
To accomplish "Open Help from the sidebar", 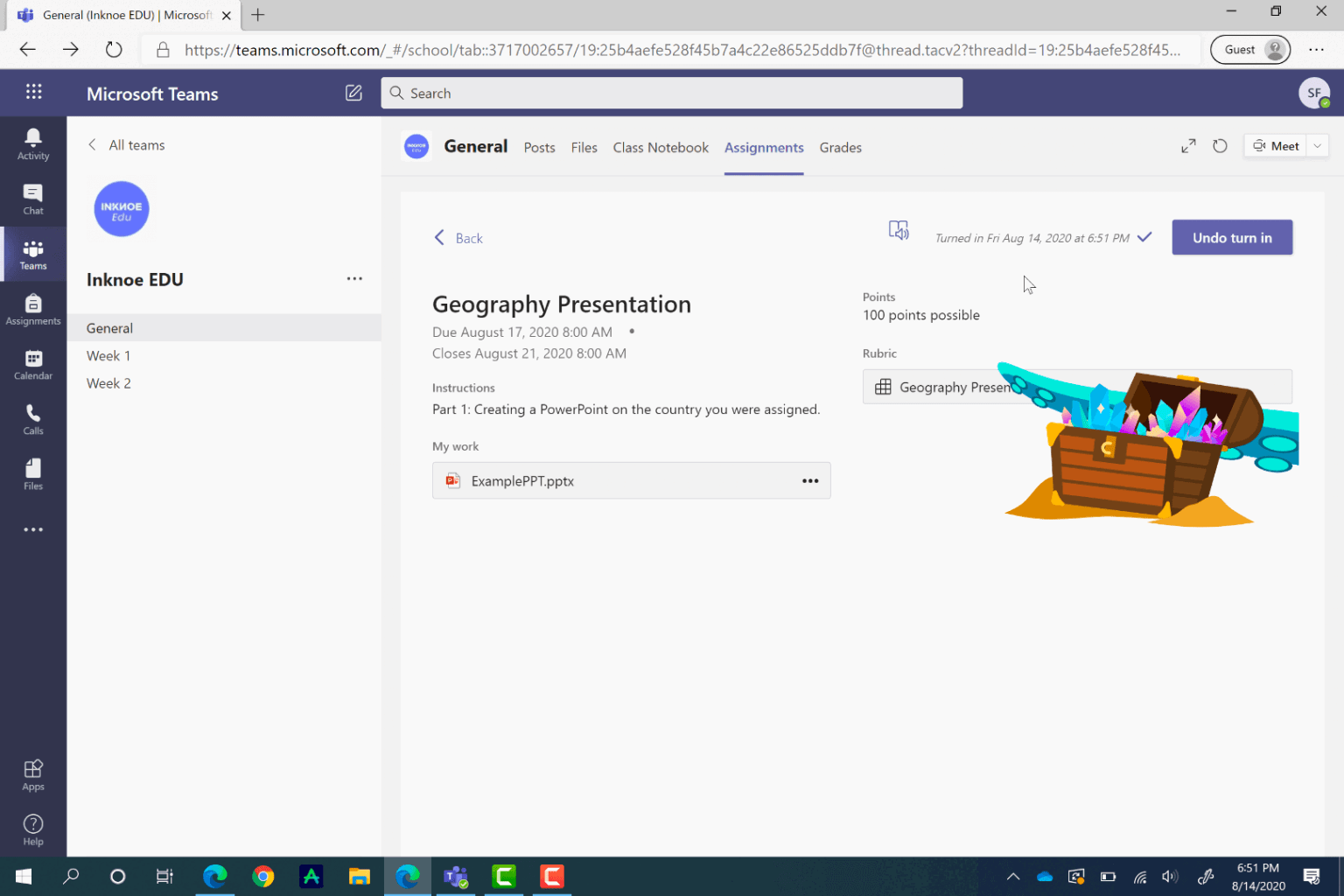I will pyautogui.click(x=32, y=828).
